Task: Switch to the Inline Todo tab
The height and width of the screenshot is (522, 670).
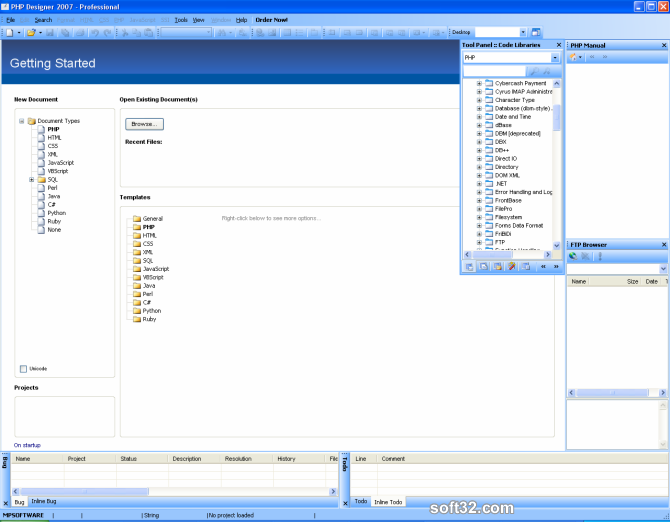Action: tap(388, 502)
